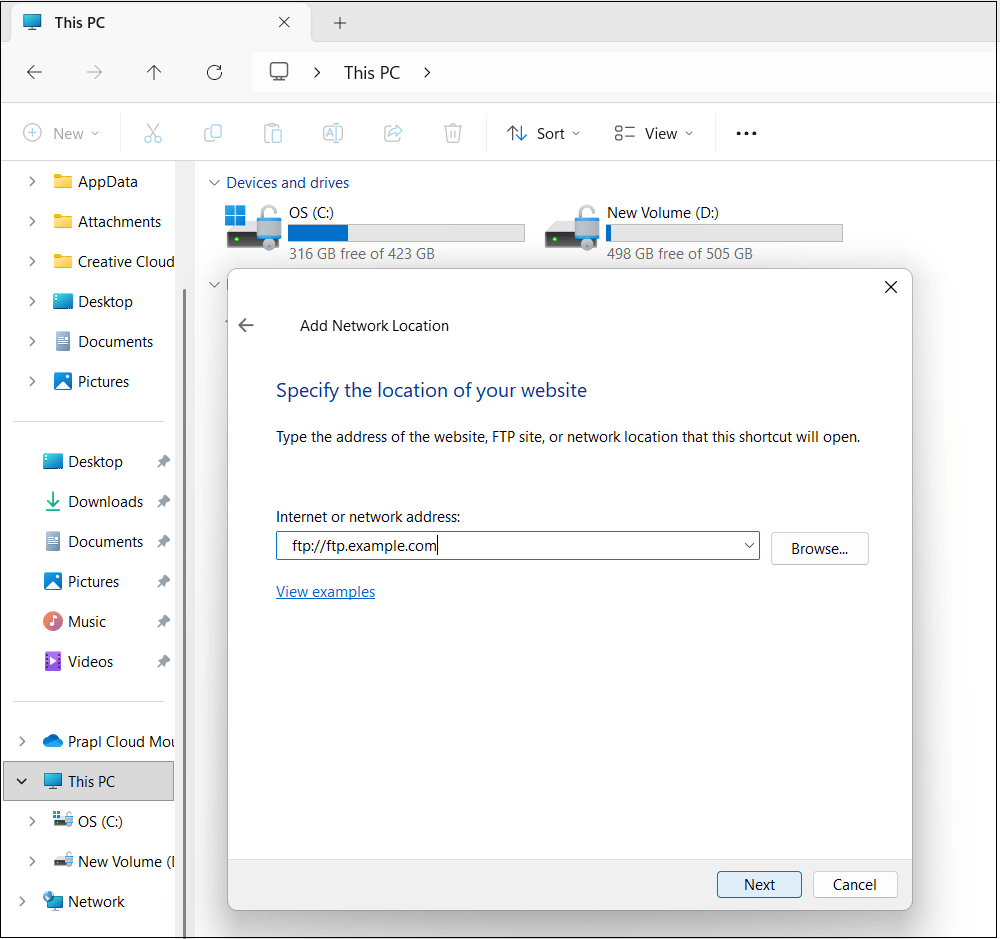The image size is (1000, 939).
Task: Click the New Volume (D:) storage bar
Action: (x=724, y=233)
